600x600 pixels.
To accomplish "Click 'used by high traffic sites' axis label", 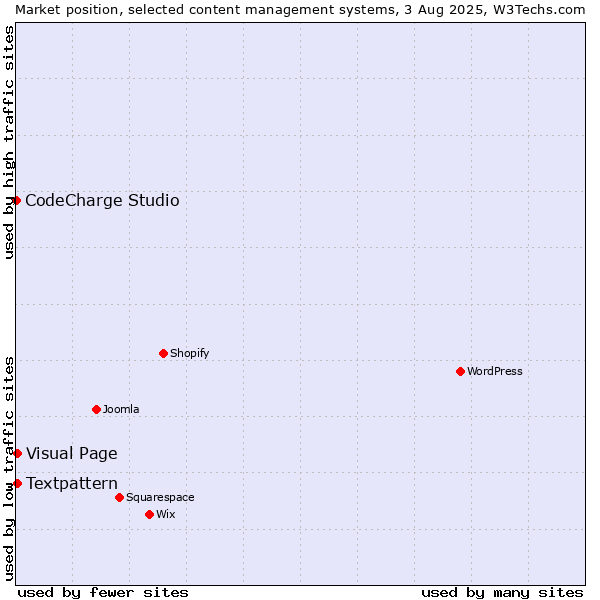I will pos(8,142).
